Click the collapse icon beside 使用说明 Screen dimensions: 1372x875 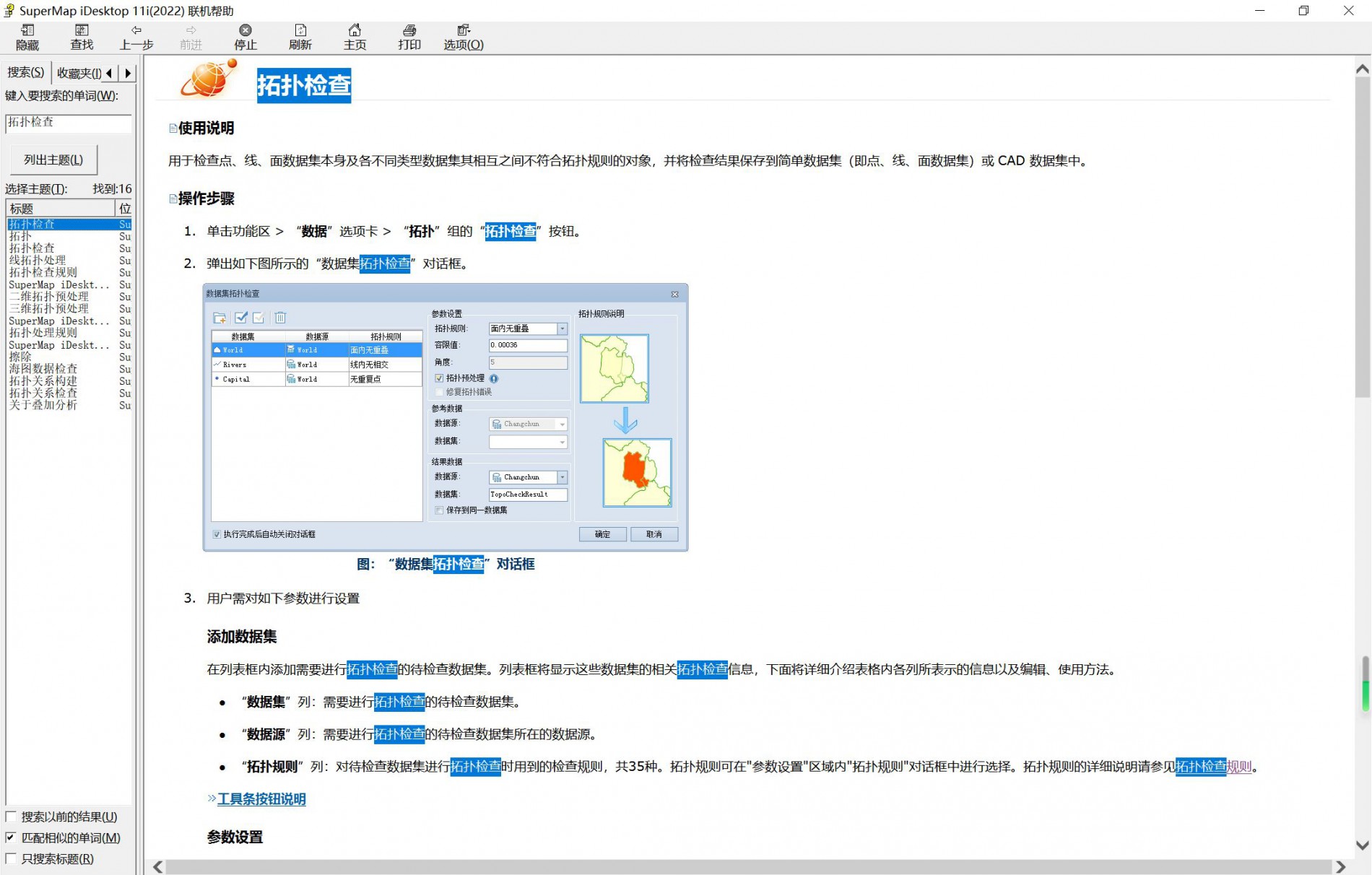[x=173, y=129]
